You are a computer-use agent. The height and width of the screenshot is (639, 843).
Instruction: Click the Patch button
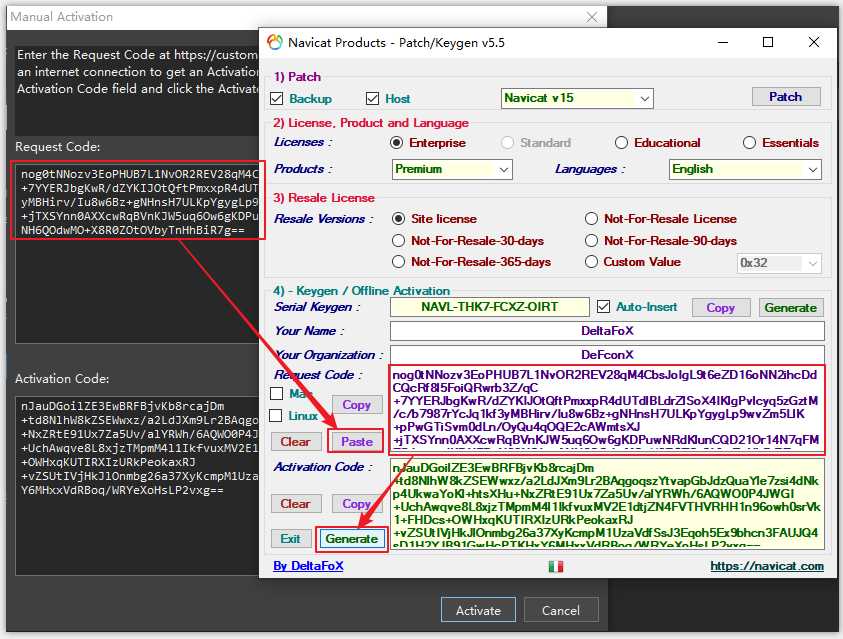tap(786, 97)
